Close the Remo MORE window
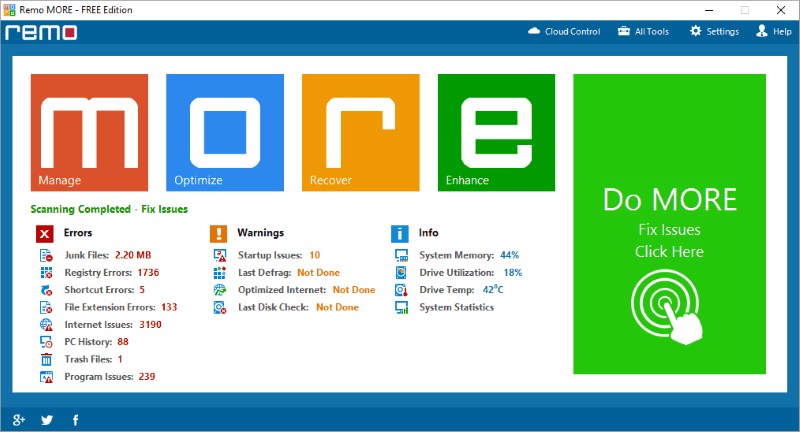This screenshot has height=432, width=800. pyautogui.click(x=781, y=10)
